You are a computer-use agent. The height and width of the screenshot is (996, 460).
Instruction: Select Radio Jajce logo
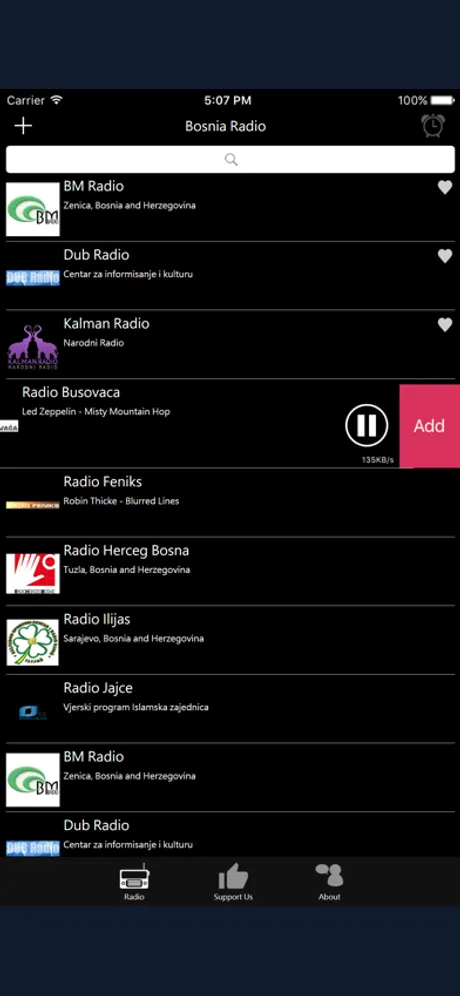[33, 712]
